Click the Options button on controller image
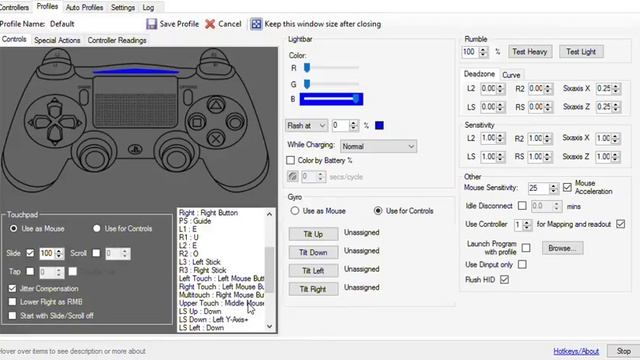The width and height of the screenshot is (640, 360). pyautogui.click(x=188, y=97)
